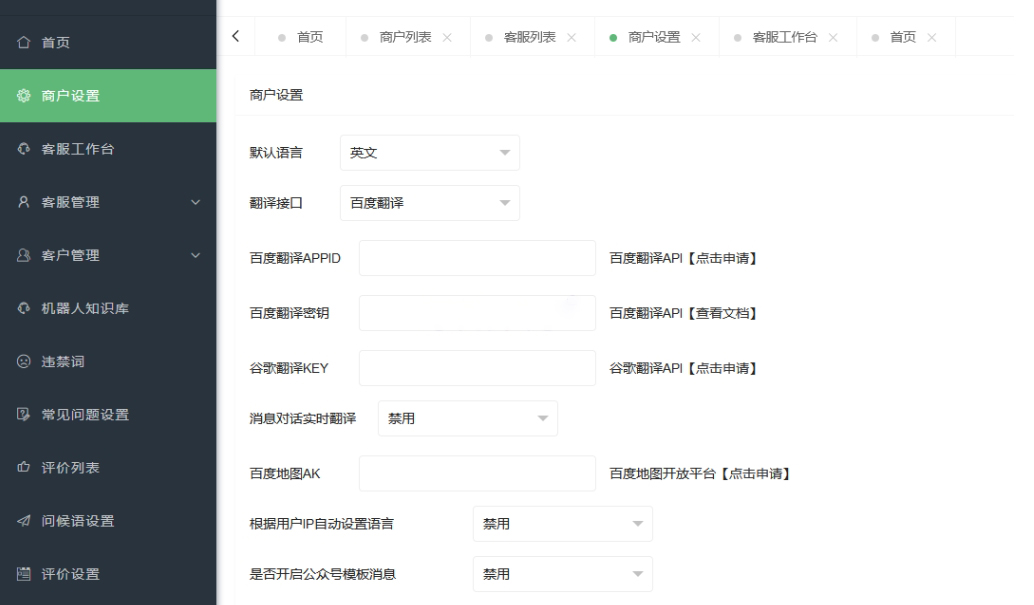Click the headset icon beside 机器人知识库
This screenshot has height=605, width=1034.
(24, 308)
